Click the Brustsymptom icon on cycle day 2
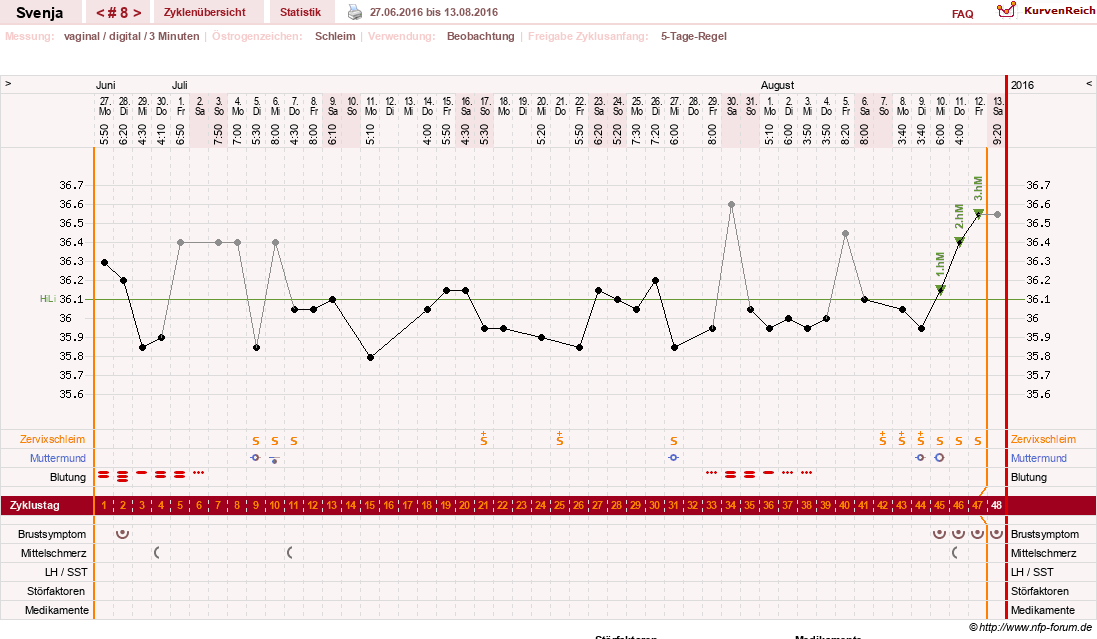 point(122,534)
